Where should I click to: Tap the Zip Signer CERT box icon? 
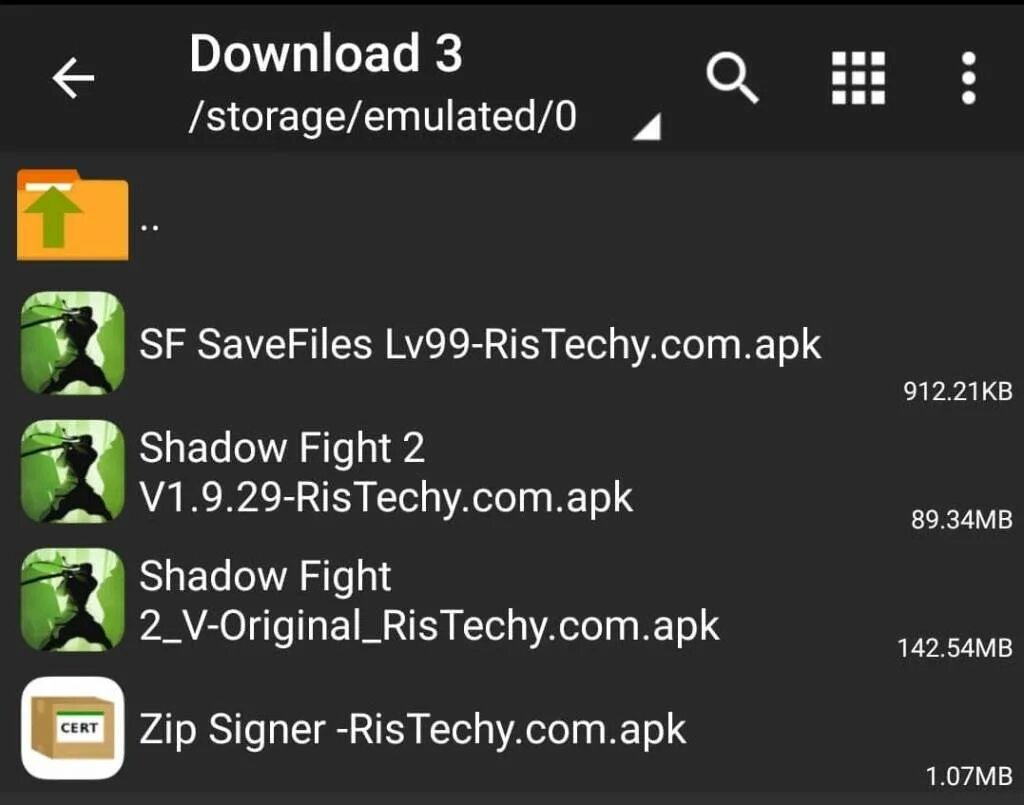tap(72, 727)
